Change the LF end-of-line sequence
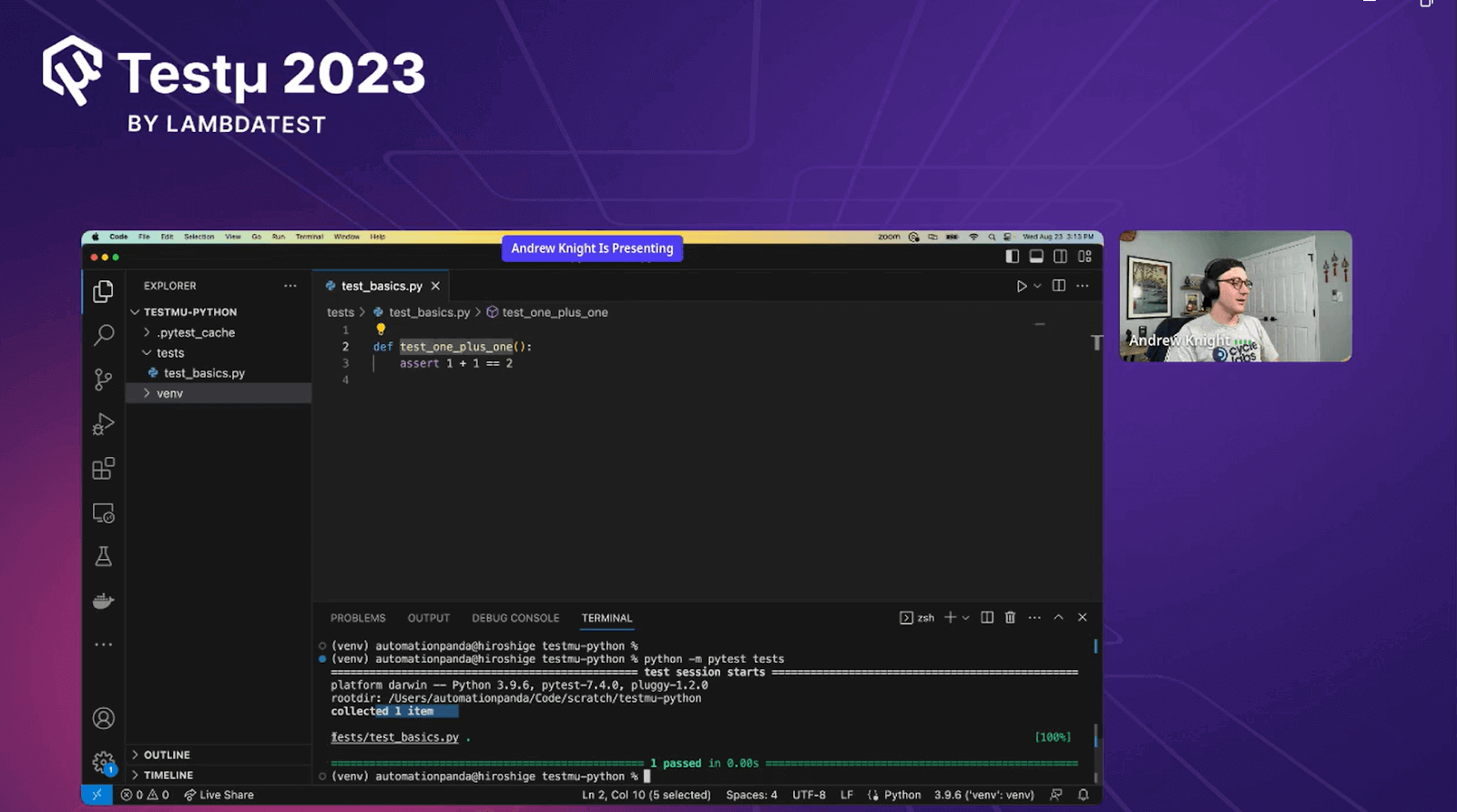This screenshot has width=1457, height=812. (847, 795)
